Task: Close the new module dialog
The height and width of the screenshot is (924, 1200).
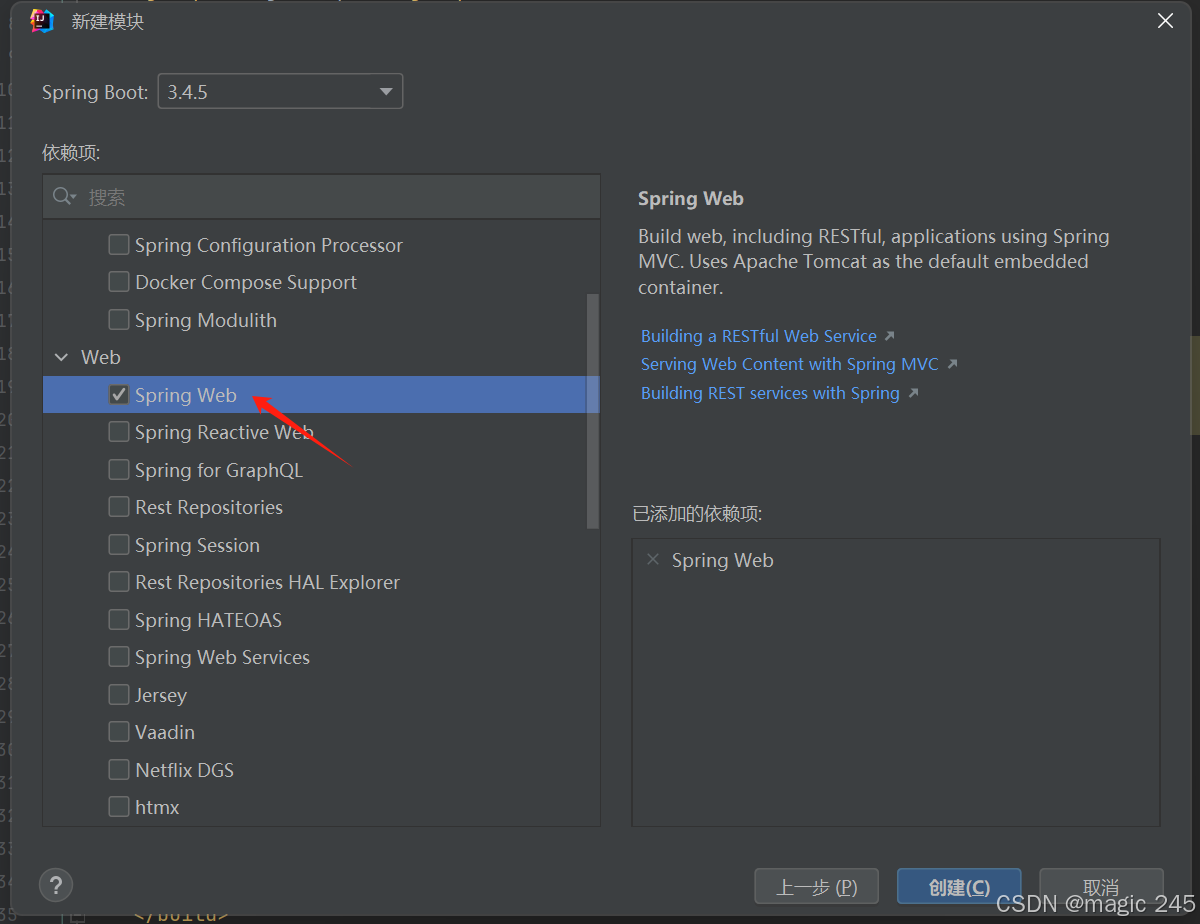Action: [x=1165, y=21]
